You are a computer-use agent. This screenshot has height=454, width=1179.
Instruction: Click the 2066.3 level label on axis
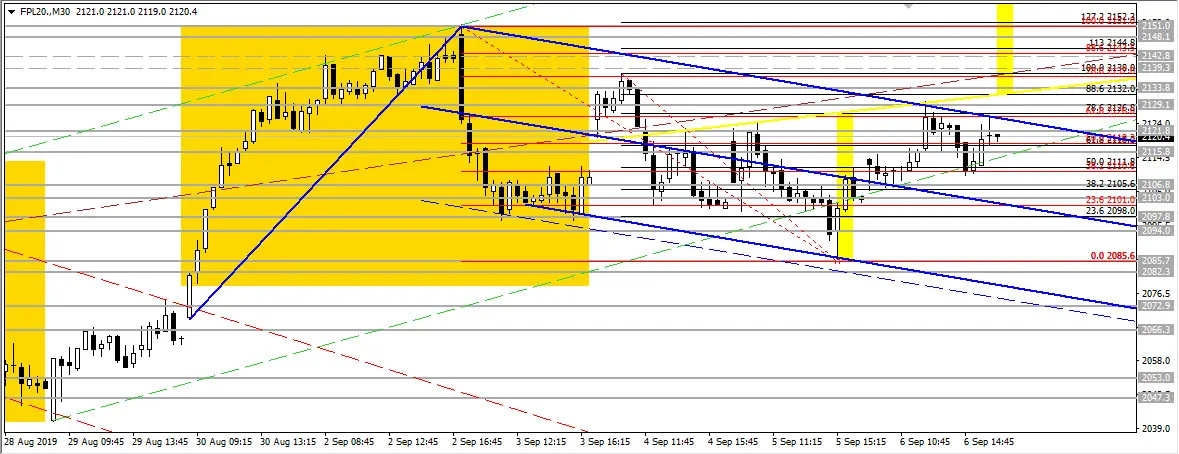pyautogui.click(x=1156, y=329)
